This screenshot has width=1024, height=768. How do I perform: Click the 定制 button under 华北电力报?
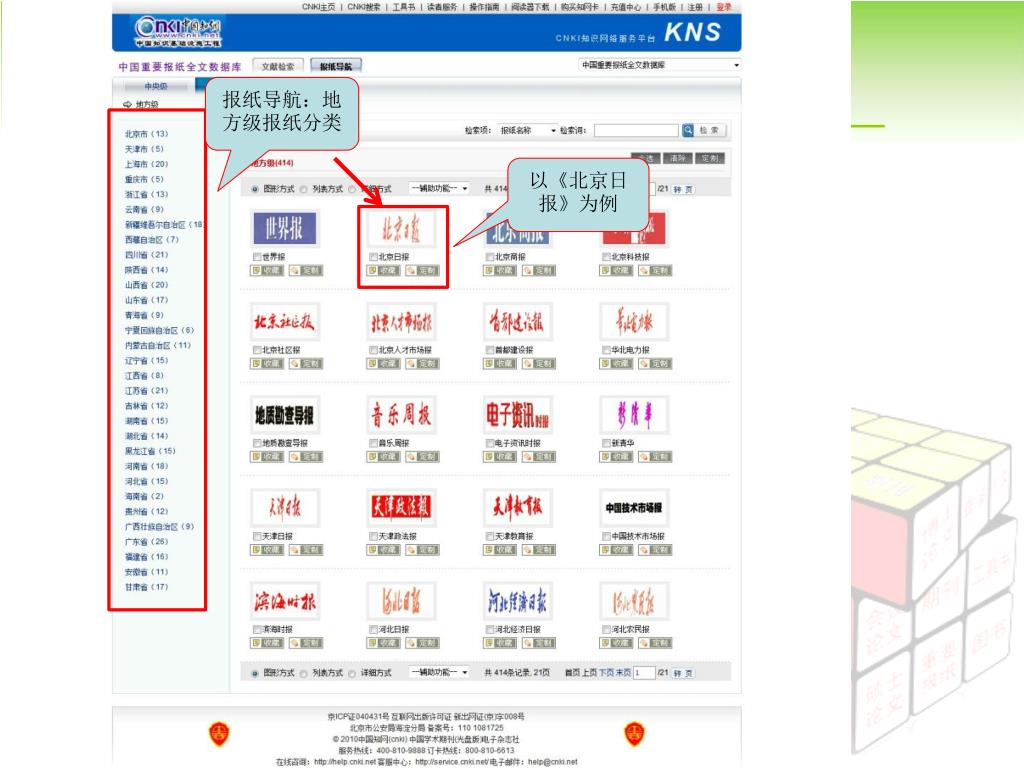pyautogui.click(x=655, y=364)
